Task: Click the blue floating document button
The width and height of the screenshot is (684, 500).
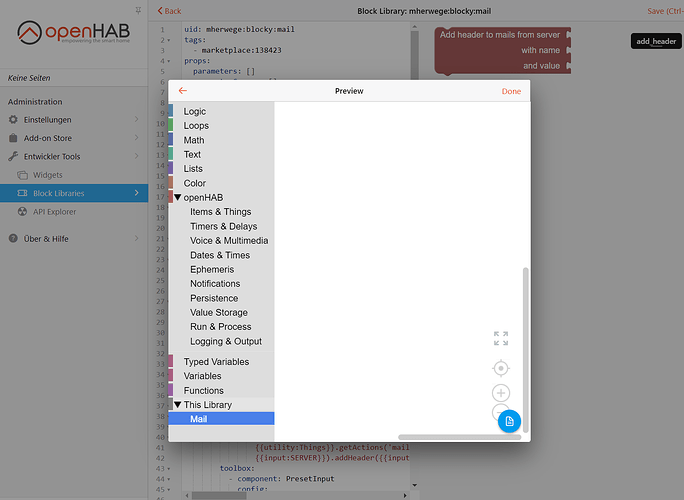Action: point(509,421)
